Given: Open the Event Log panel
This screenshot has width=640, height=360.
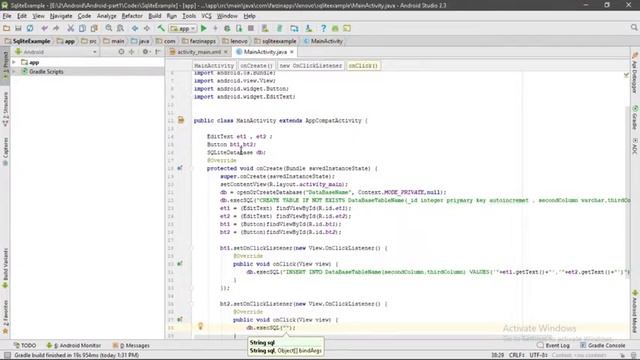Looking at the screenshot, I should pos(553,345).
